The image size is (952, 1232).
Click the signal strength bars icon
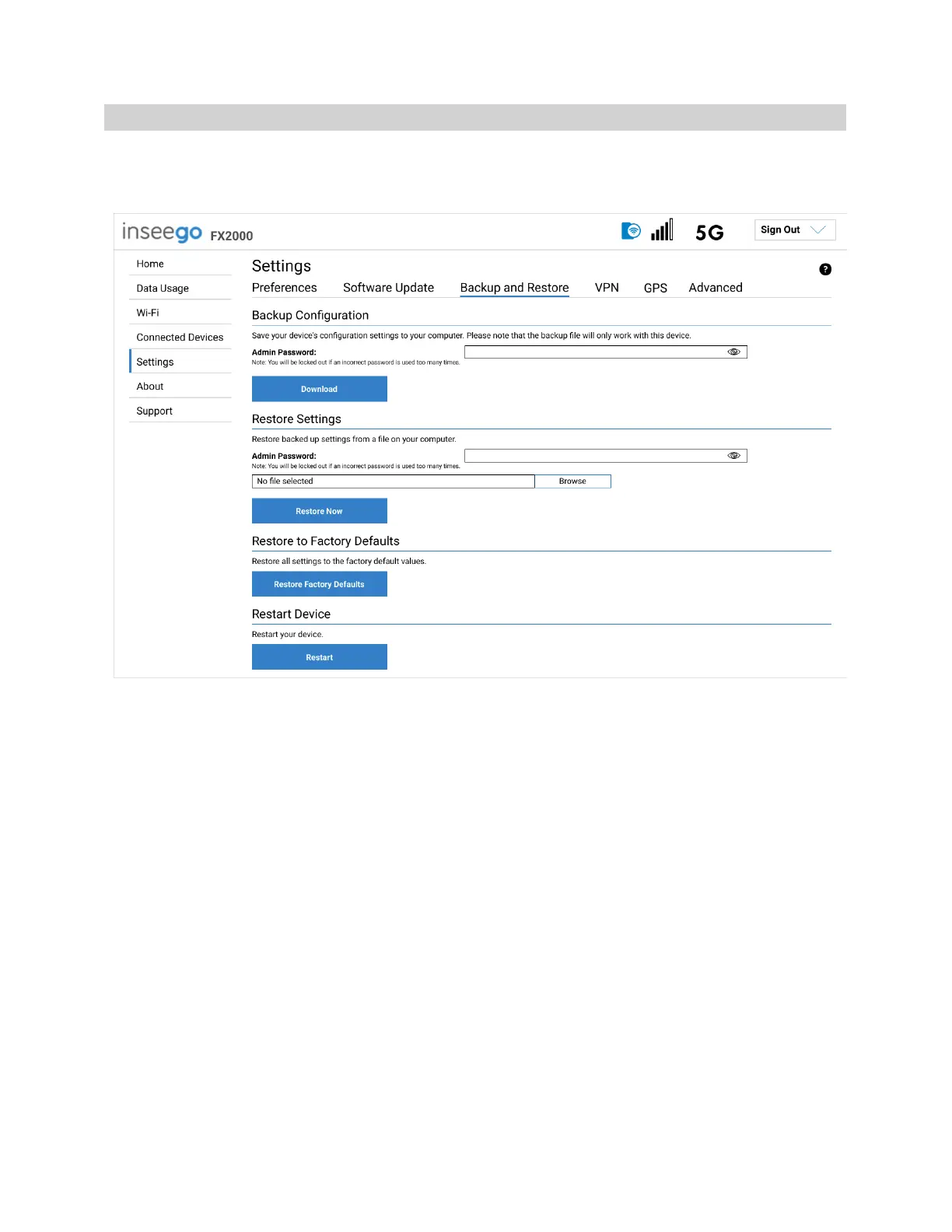[x=662, y=229]
